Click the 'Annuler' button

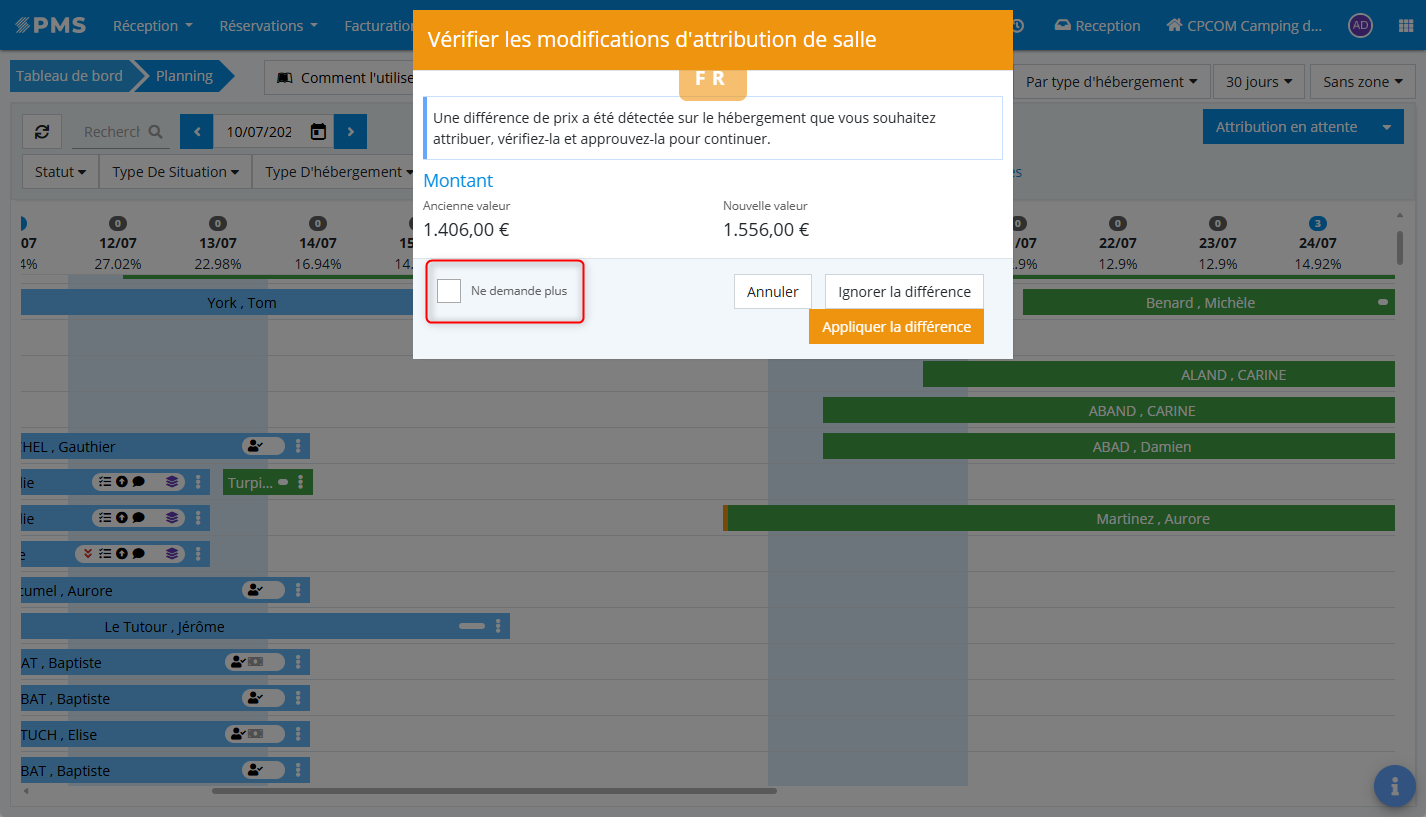(772, 292)
